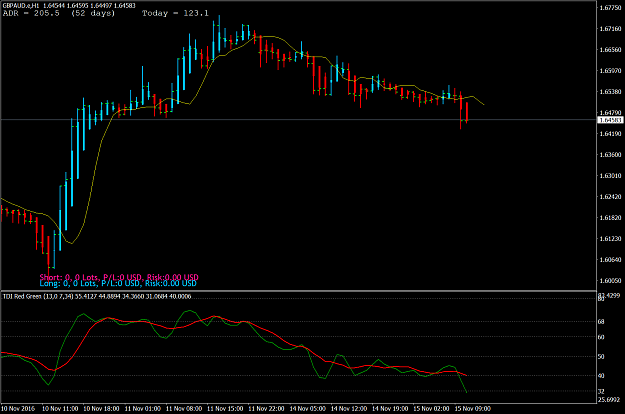625x414 pixels.
Task: Select the 1.64790 price scale label
Action: [x=610, y=113]
